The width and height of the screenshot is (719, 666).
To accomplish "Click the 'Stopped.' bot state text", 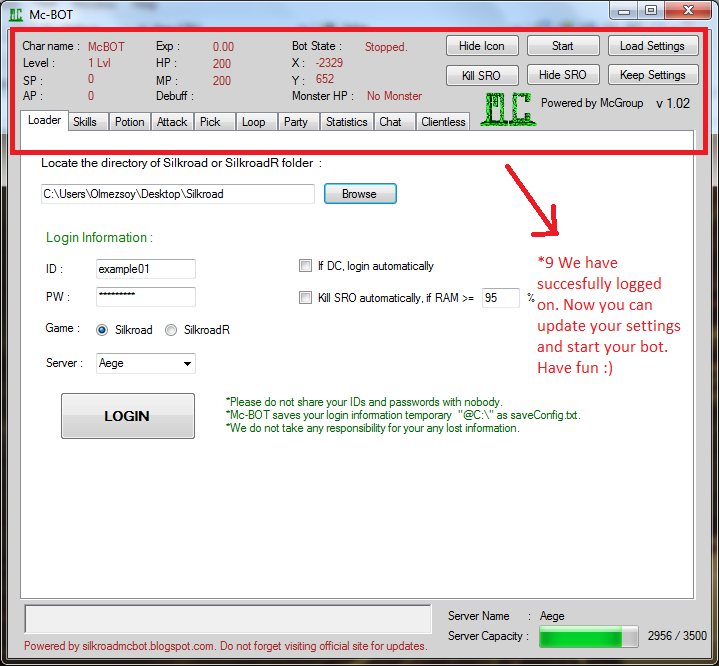I will coord(386,47).
